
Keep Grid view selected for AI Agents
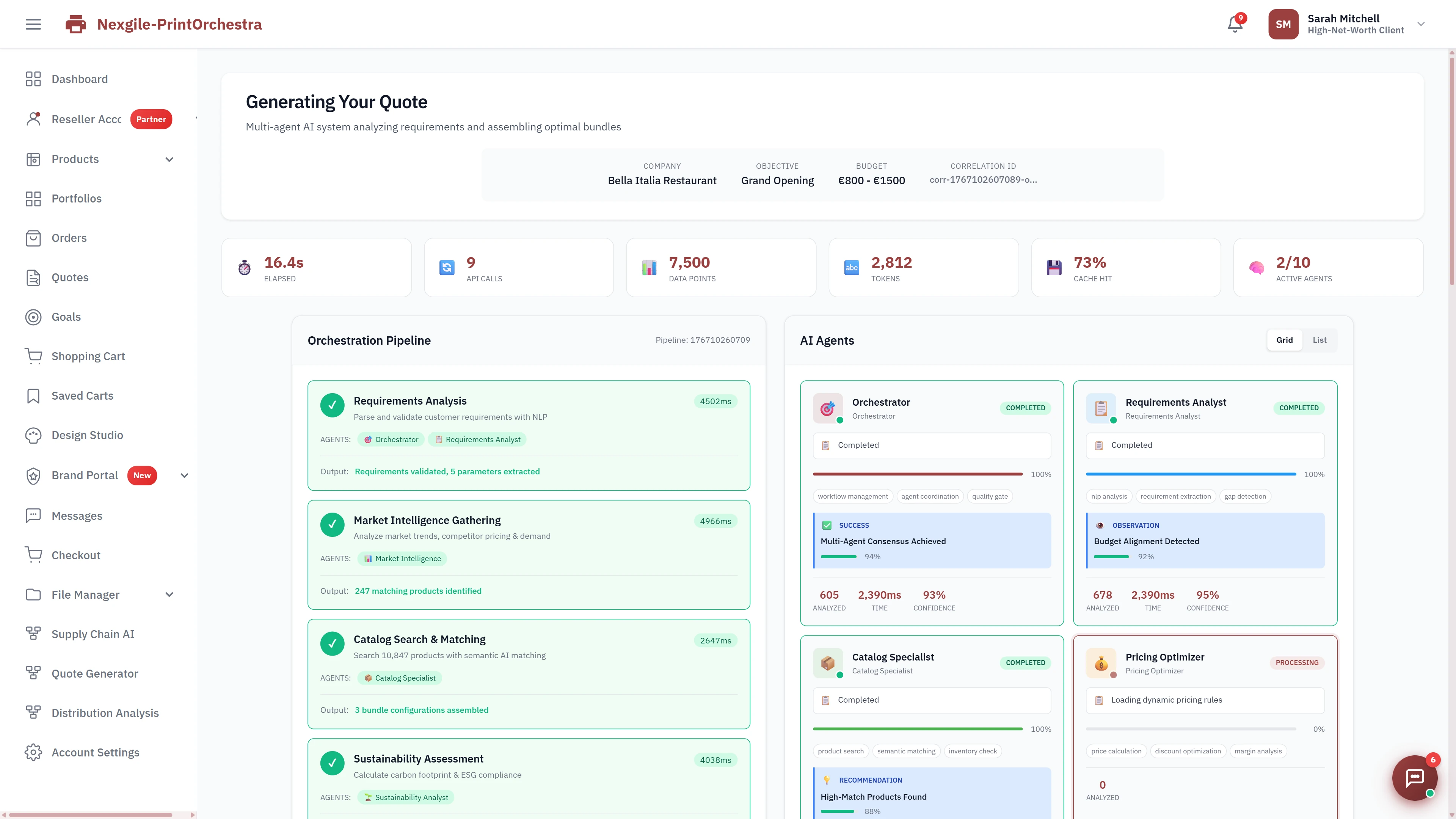click(1284, 340)
